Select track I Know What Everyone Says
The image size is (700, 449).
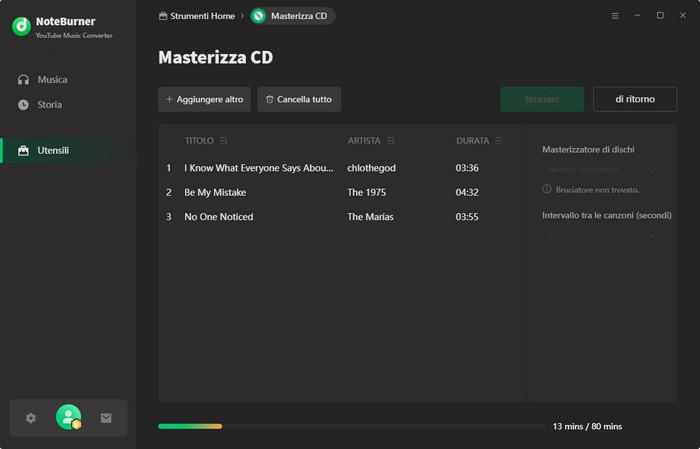pos(258,168)
